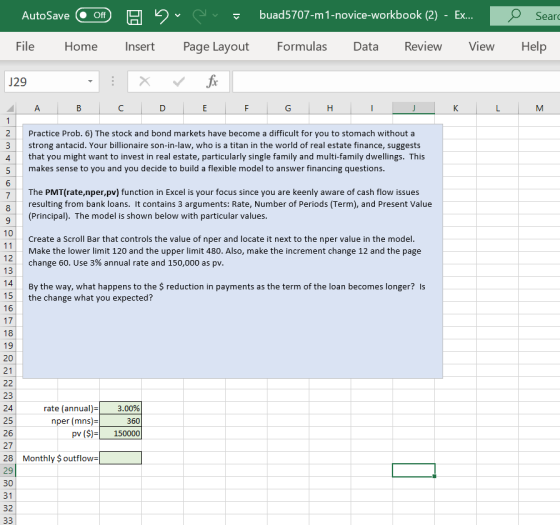The width and height of the screenshot is (560, 525).
Task: Click the 'rate (annual)=' label
Action: (71, 408)
